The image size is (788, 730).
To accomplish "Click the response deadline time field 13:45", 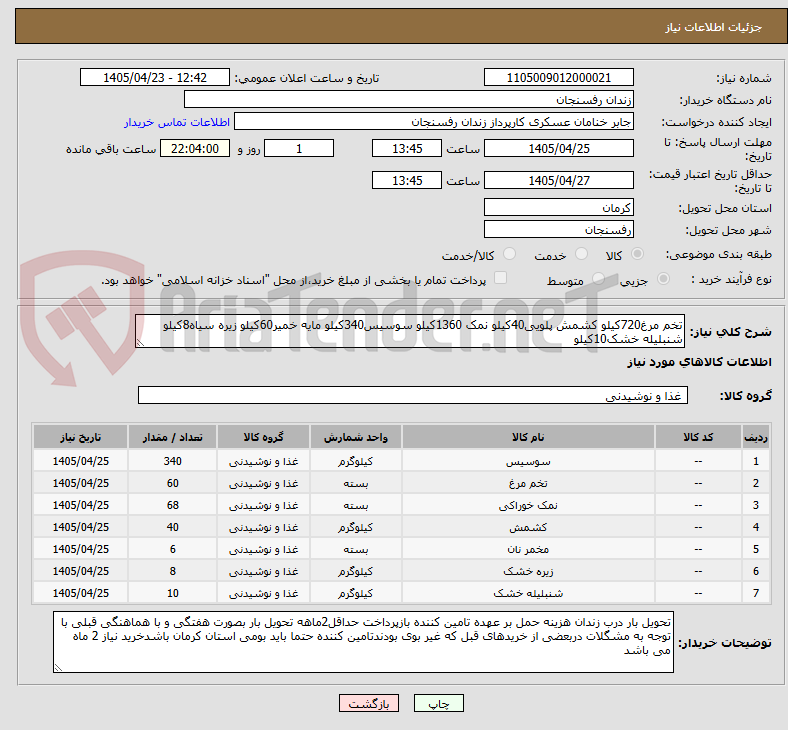I will coord(407,149).
